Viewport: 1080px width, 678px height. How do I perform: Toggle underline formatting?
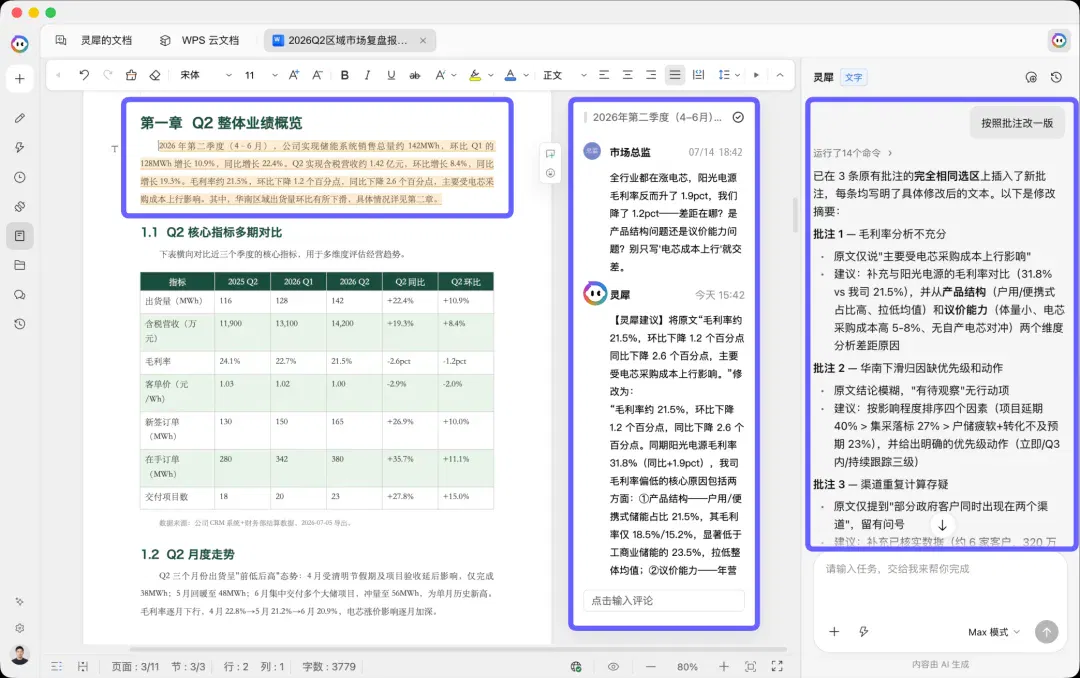coord(391,75)
